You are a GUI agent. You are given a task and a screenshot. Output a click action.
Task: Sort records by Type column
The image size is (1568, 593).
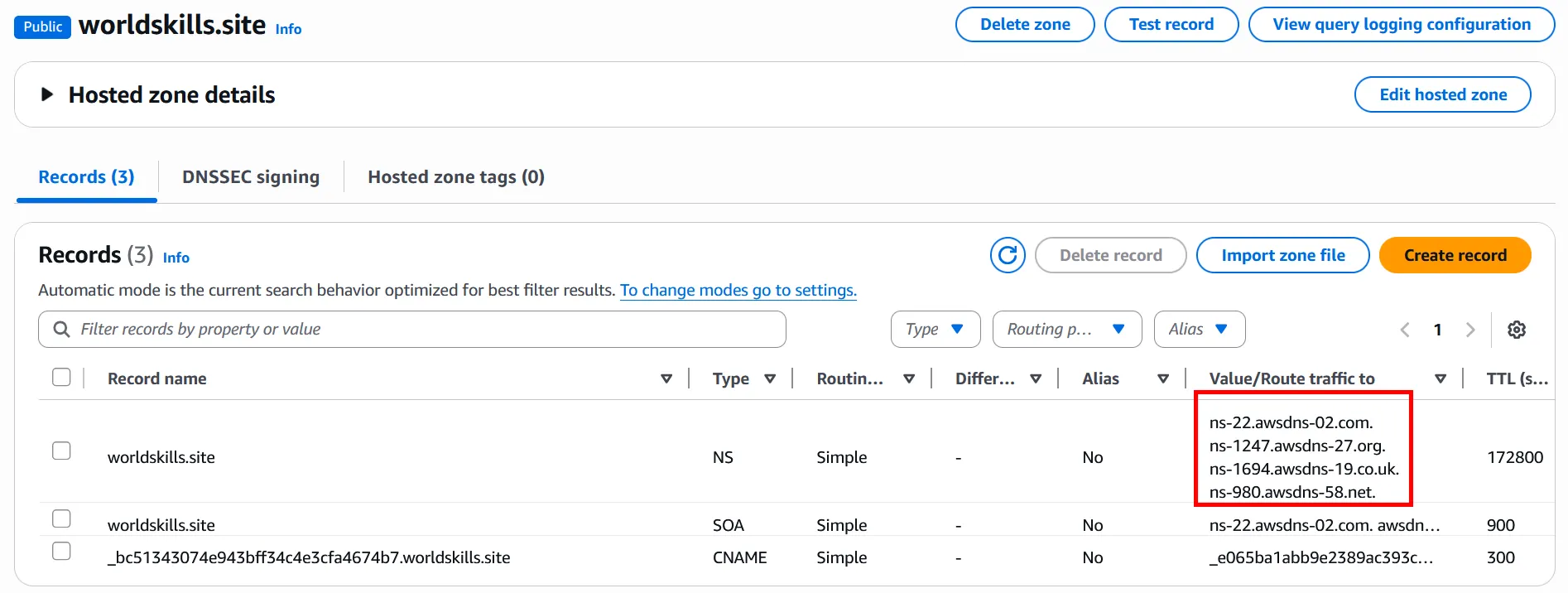point(770,378)
